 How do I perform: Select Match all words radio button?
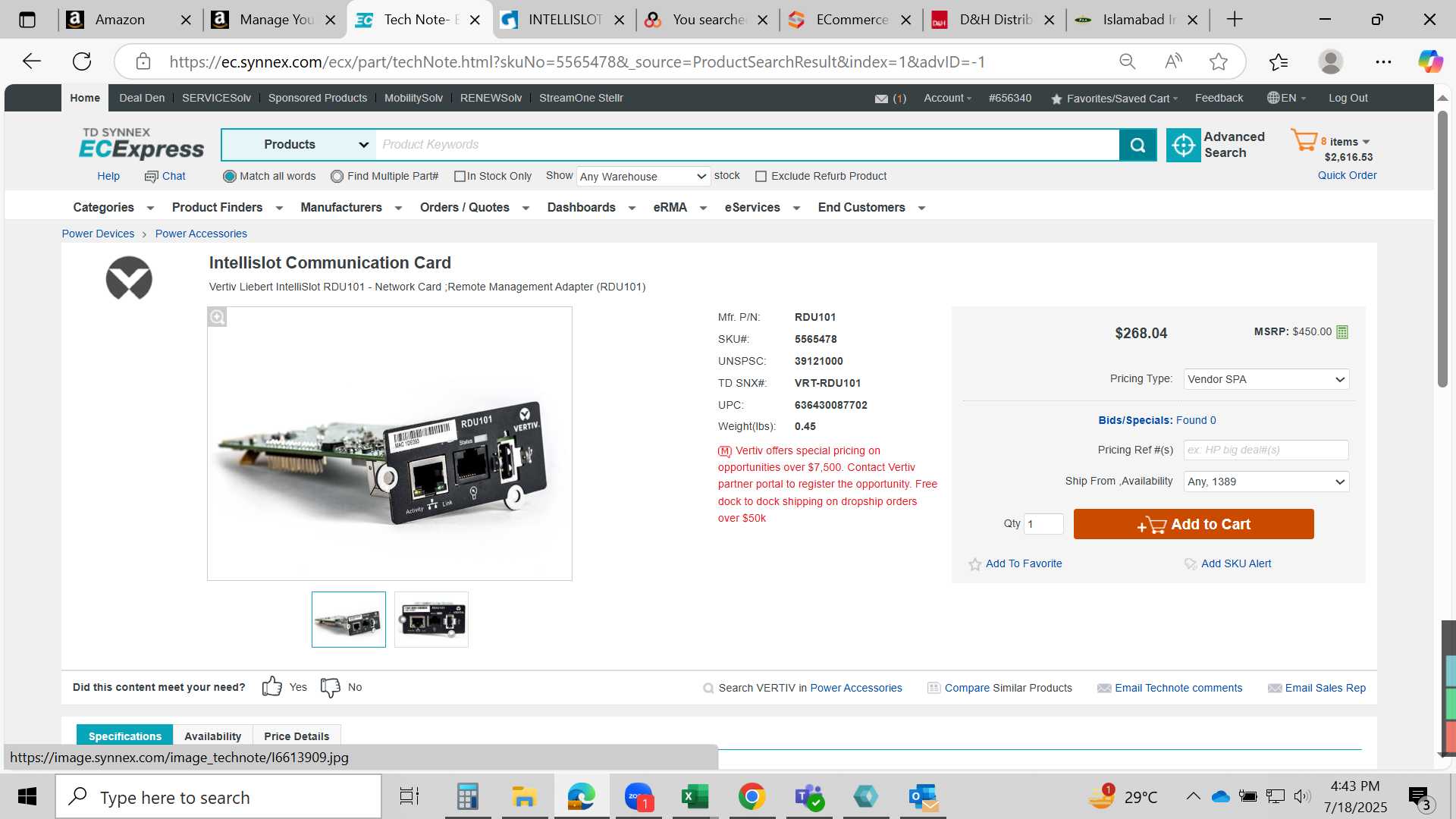230,177
